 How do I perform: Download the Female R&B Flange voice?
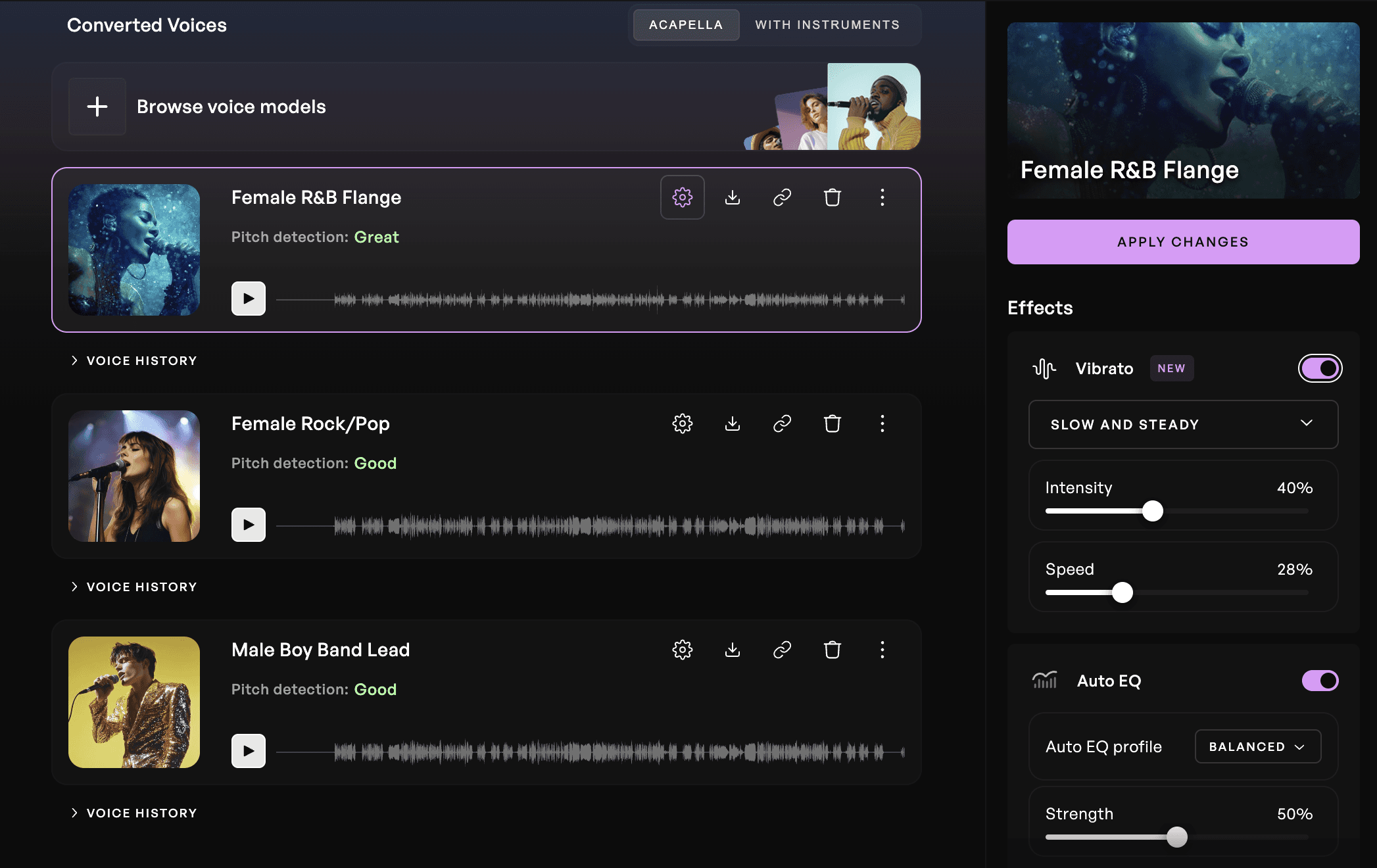(733, 197)
